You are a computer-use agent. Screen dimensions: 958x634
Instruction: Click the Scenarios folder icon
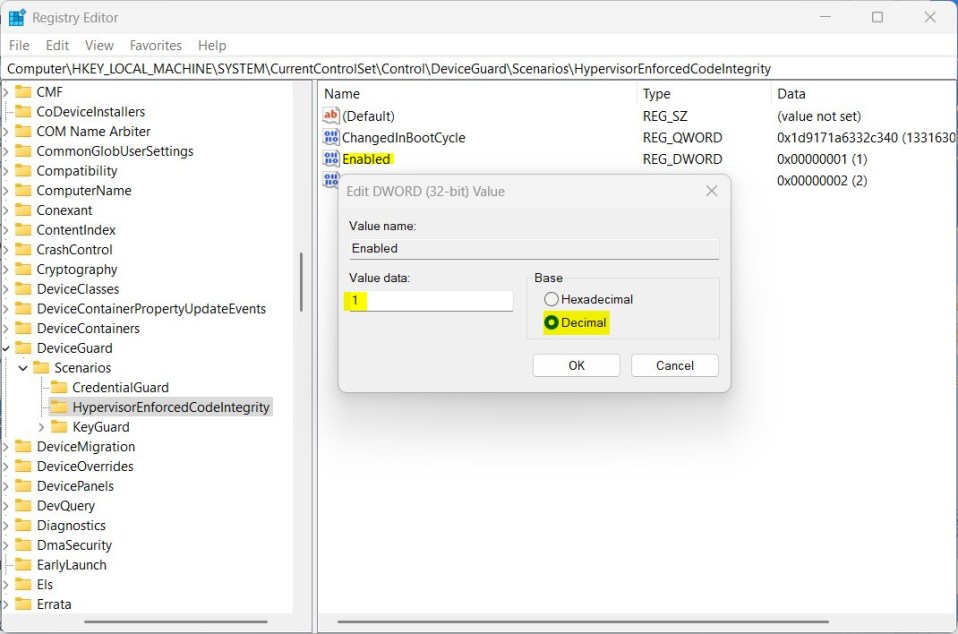pos(41,367)
